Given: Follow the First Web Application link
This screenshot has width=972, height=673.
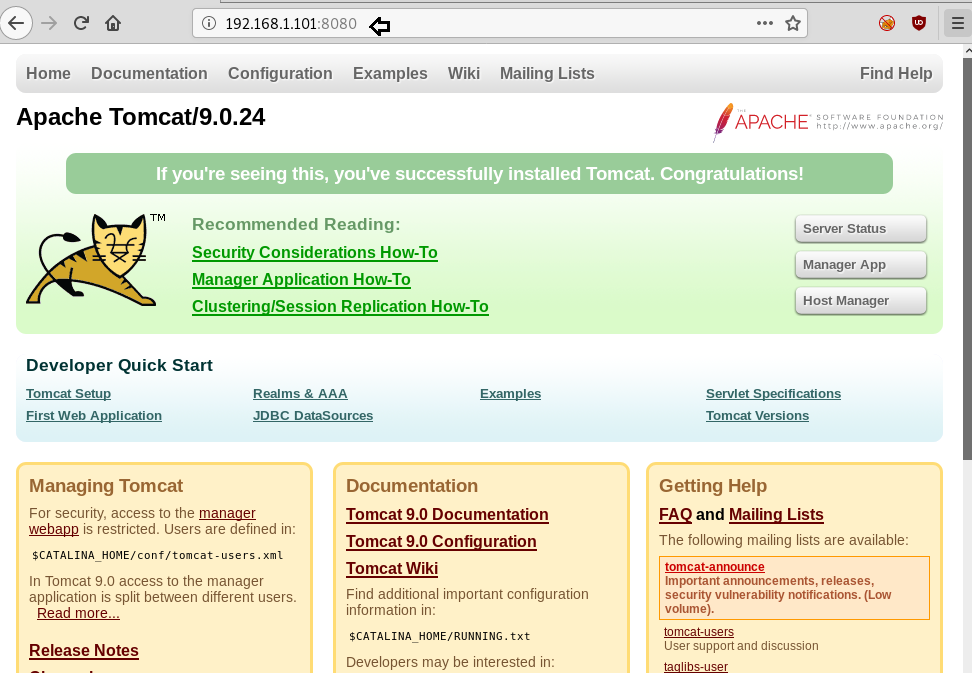Looking at the screenshot, I should (x=94, y=416).
